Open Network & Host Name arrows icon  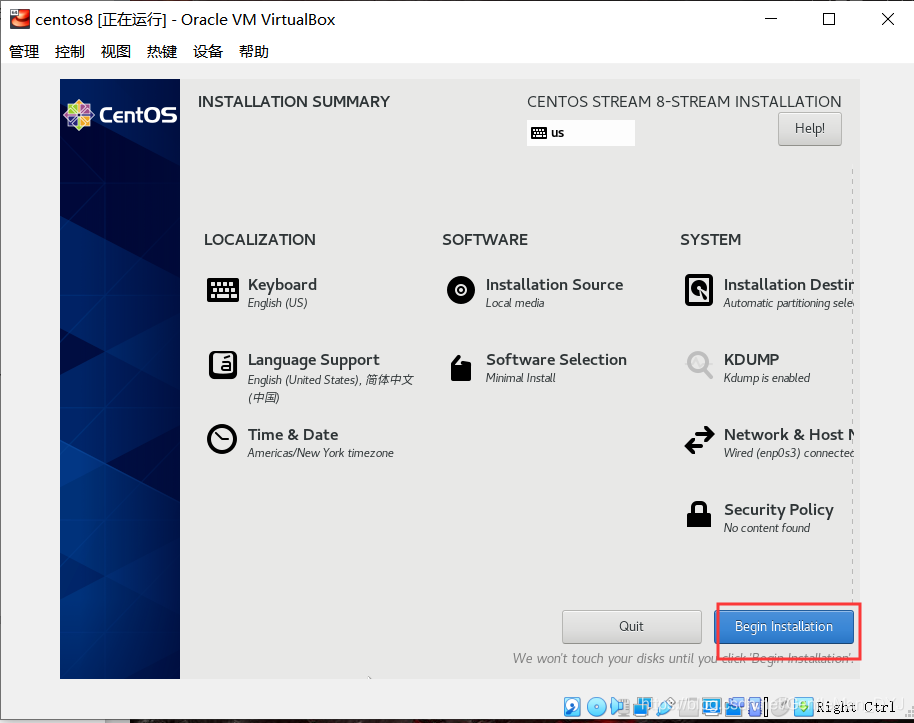[x=699, y=440]
